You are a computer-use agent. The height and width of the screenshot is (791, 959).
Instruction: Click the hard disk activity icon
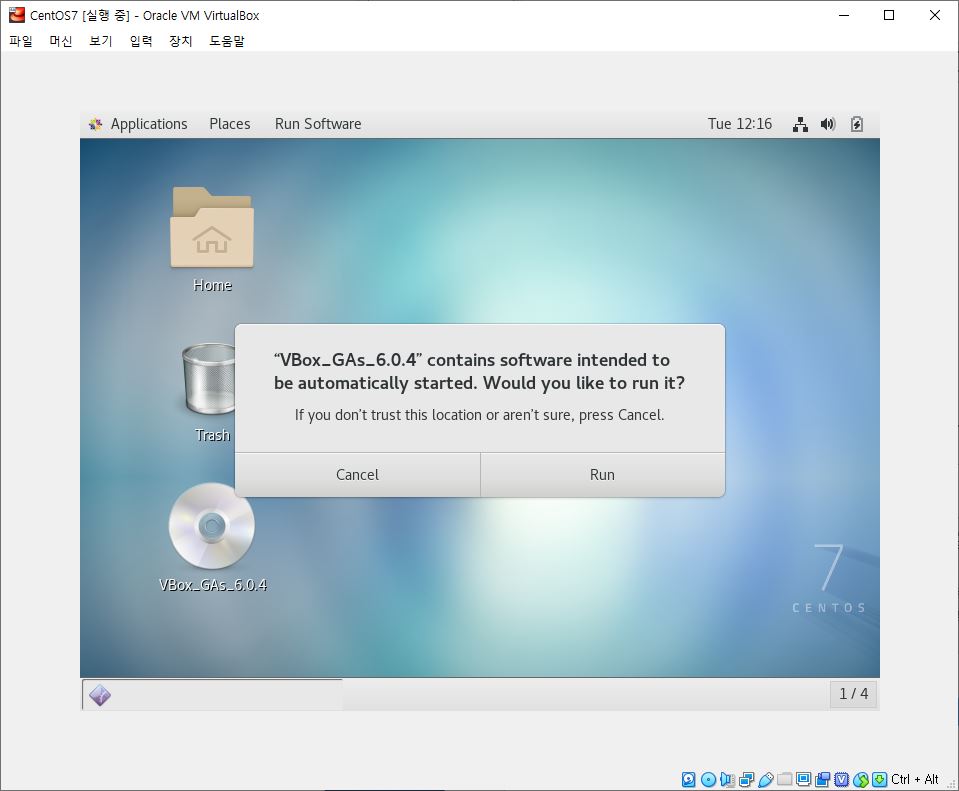coord(689,779)
